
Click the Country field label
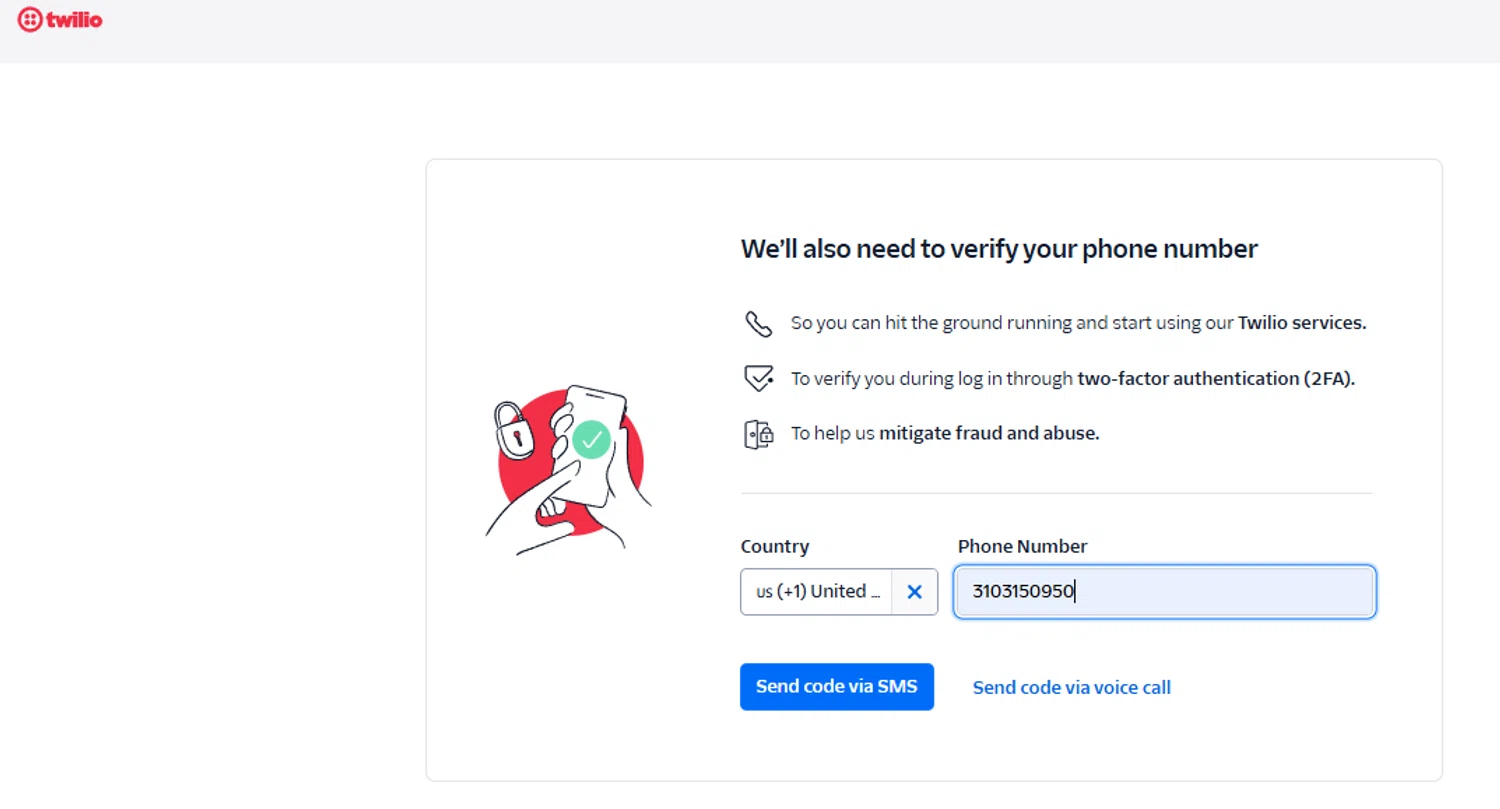774,547
